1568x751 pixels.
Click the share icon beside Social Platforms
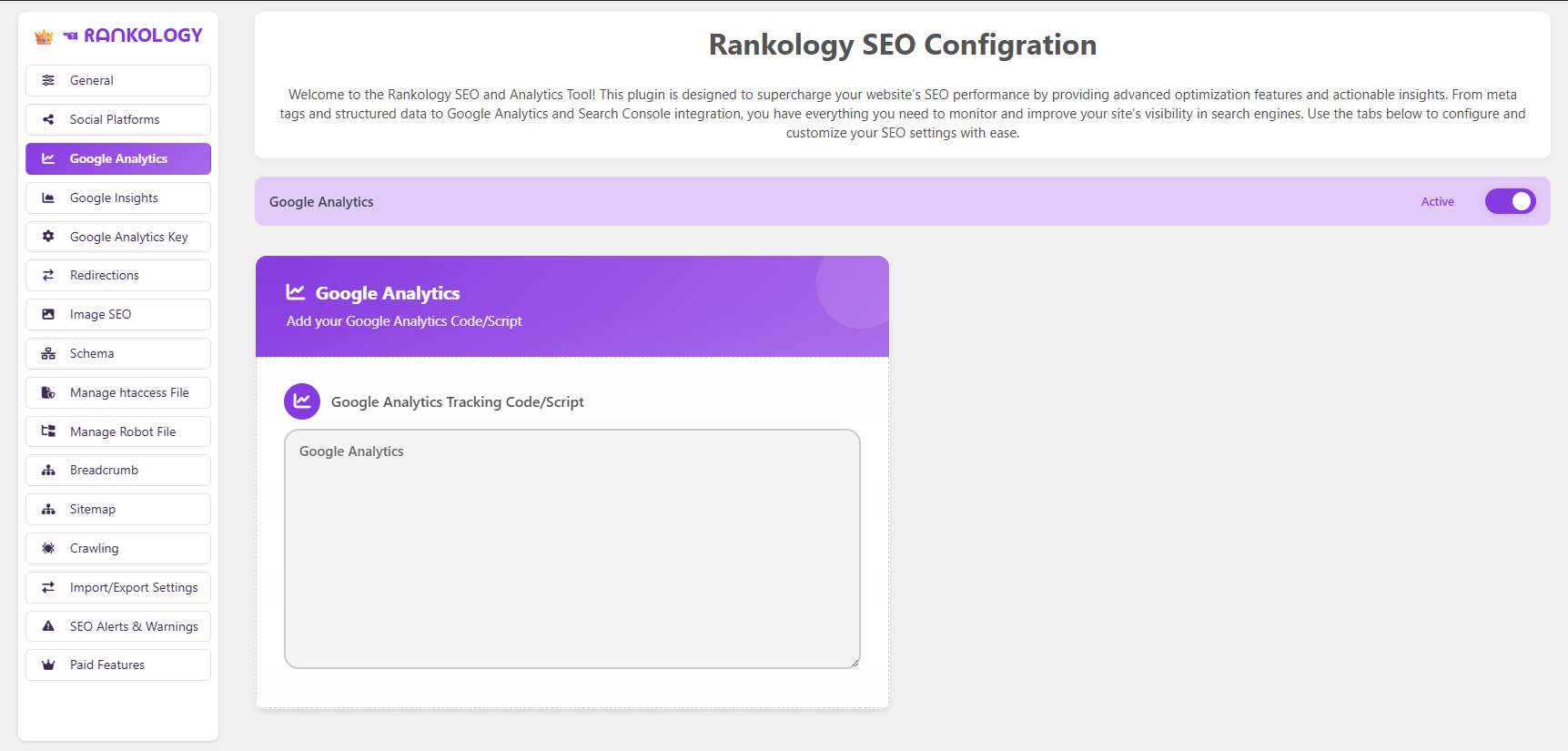(x=48, y=119)
